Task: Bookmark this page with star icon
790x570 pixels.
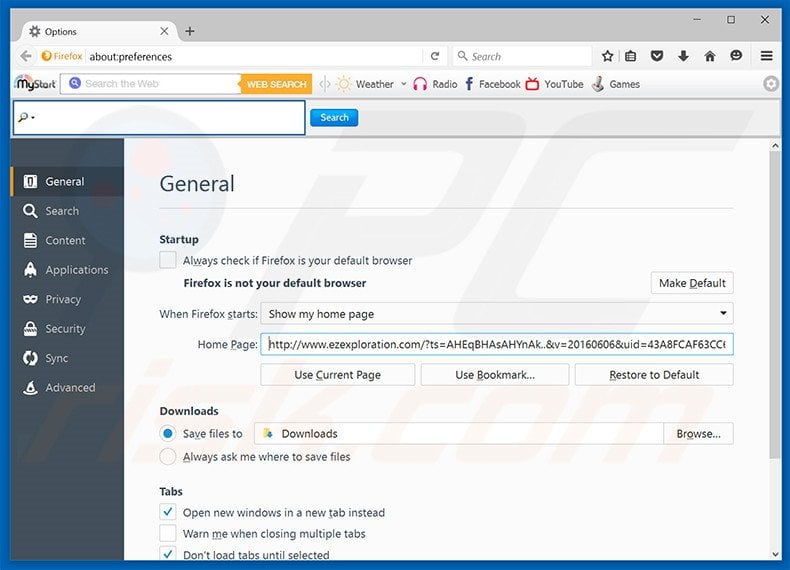Action: pos(608,56)
